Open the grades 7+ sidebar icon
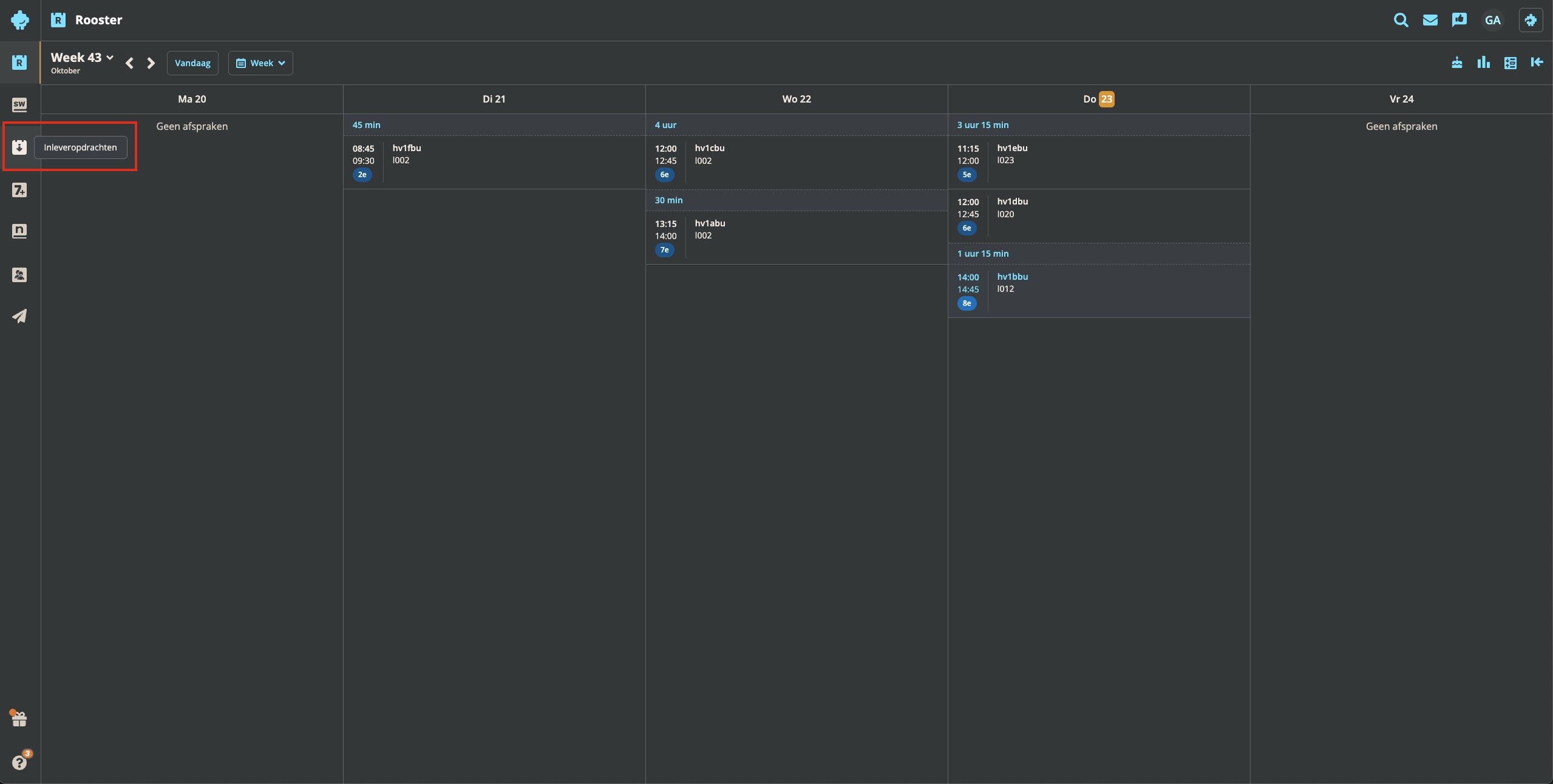Viewport: 1553px width, 784px height. [x=19, y=190]
